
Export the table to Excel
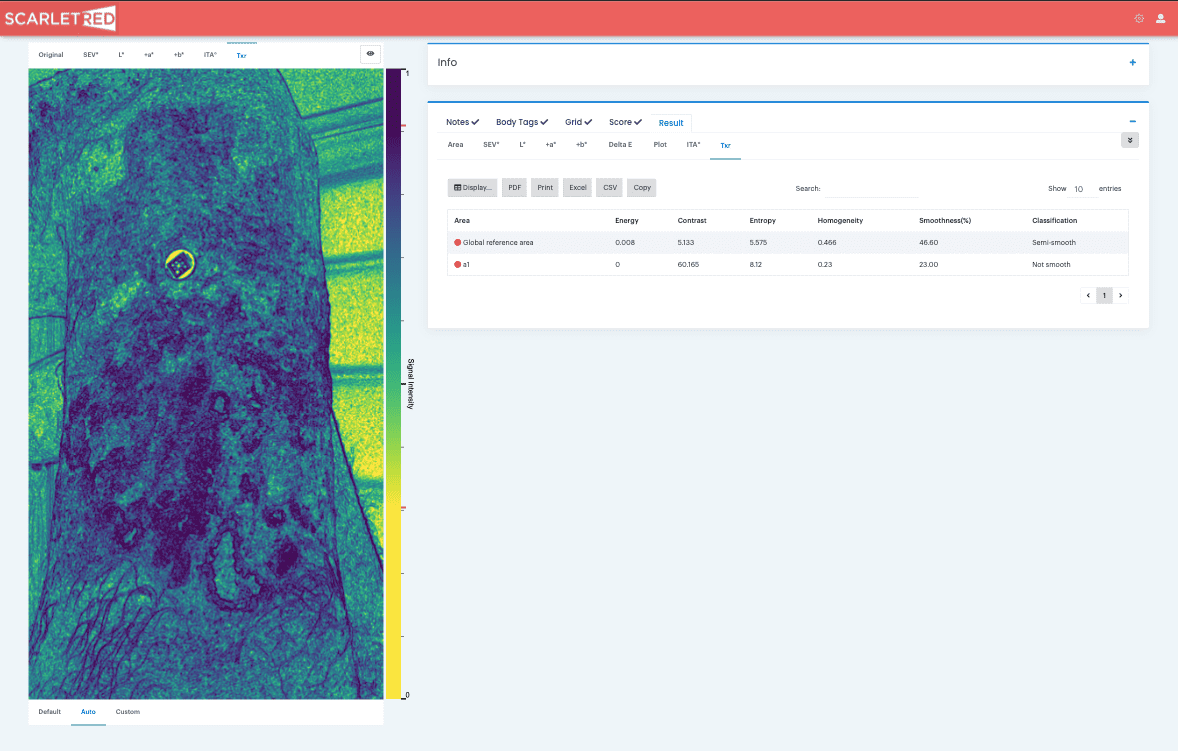pos(578,188)
